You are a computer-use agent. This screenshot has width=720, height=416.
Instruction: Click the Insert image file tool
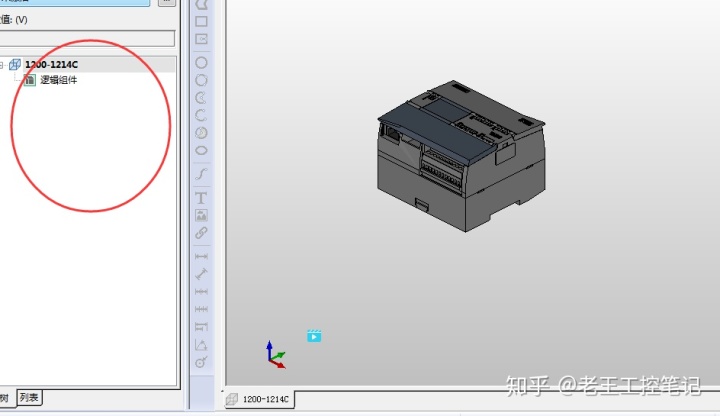(201, 215)
